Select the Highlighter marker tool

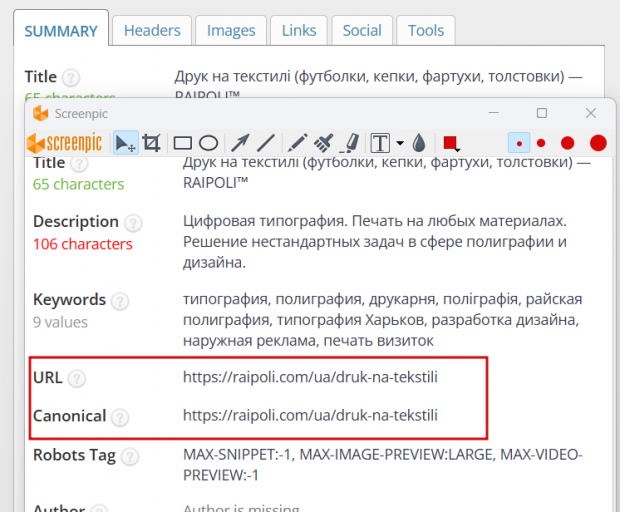click(x=350, y=143)
